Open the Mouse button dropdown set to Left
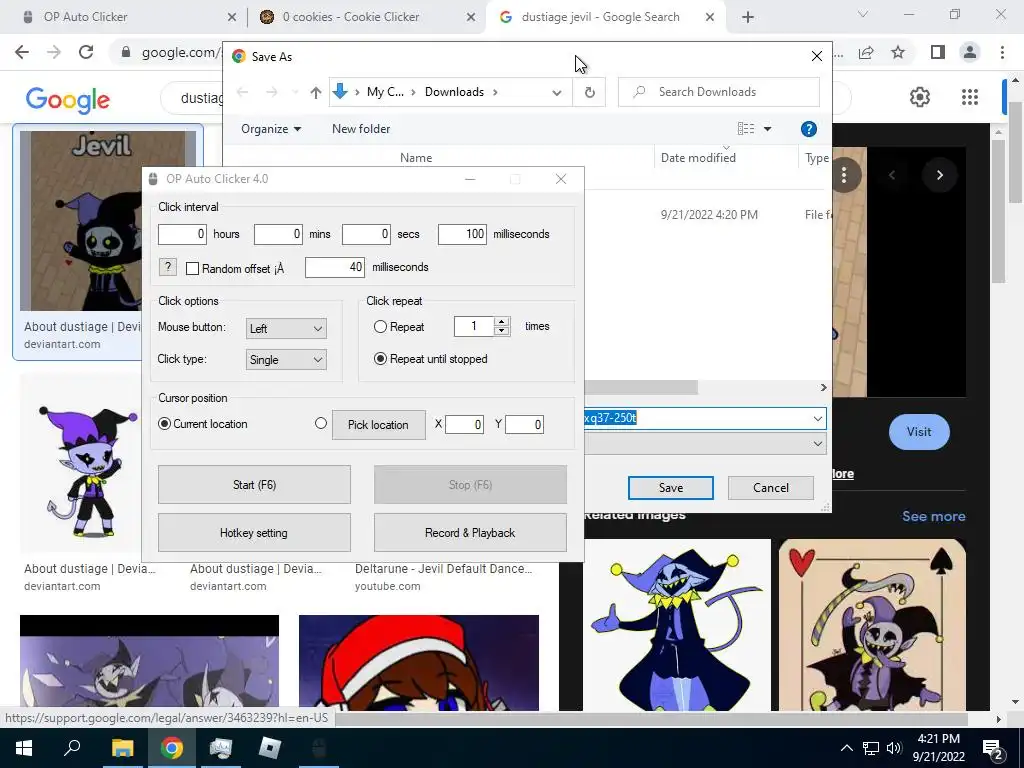 [286, 328]
